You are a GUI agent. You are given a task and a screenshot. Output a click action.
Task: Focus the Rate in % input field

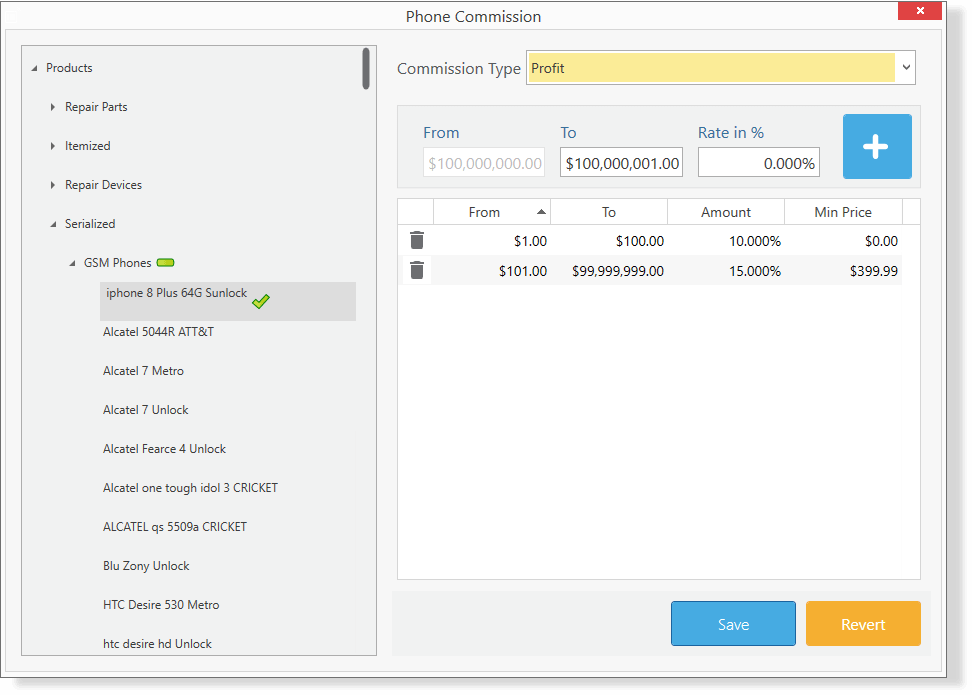(x=758, y=163)
